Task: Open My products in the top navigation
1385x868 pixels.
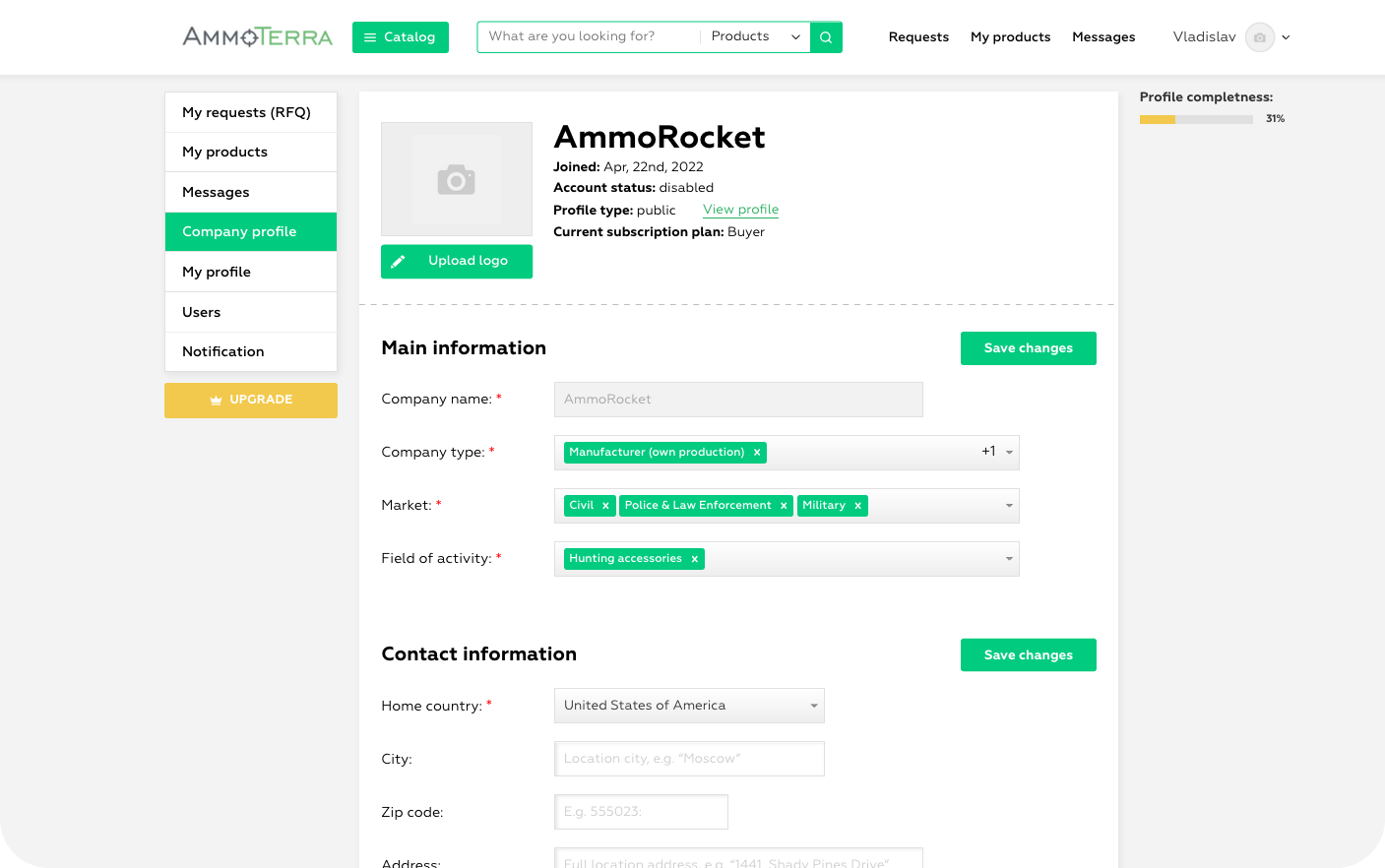Action: click(1010, 37)
